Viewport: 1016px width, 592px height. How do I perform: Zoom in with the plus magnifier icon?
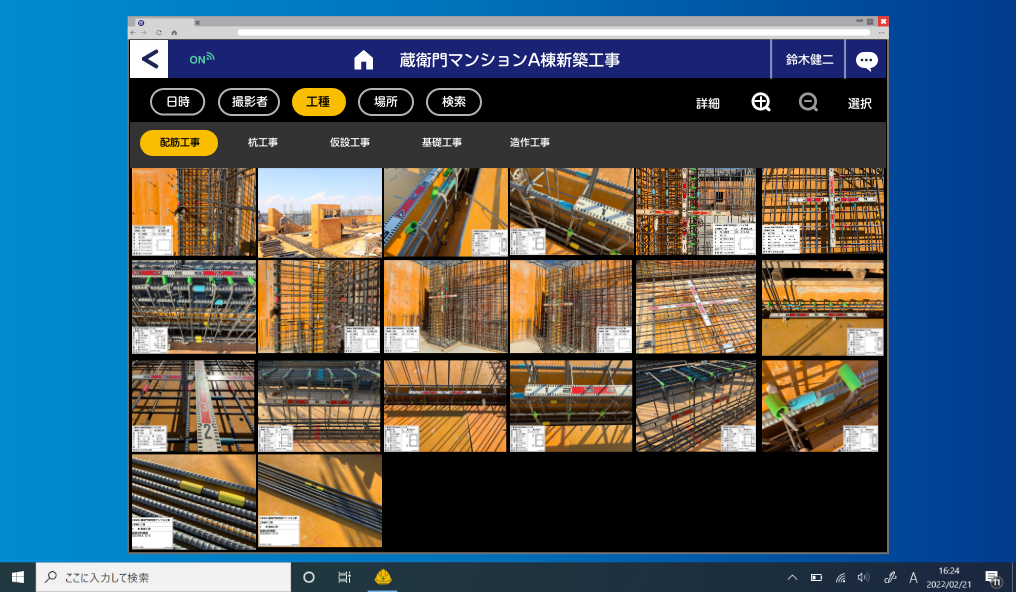coord(761,102)
